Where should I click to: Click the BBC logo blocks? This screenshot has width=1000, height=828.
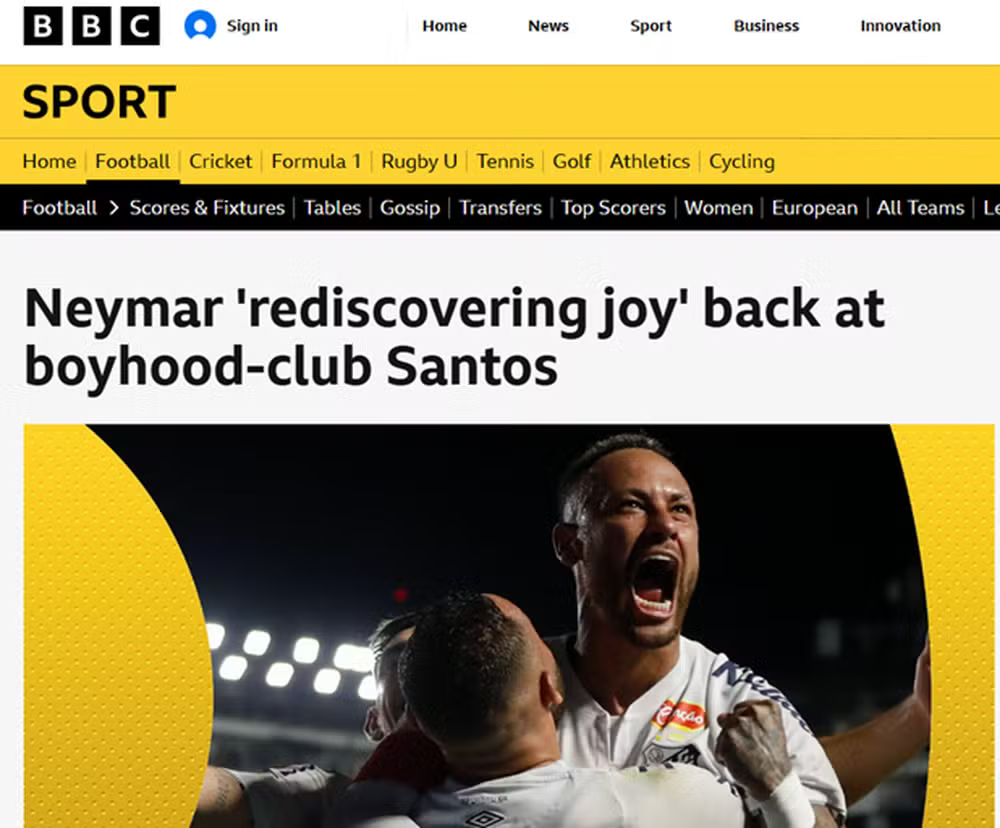click(91, 26)
